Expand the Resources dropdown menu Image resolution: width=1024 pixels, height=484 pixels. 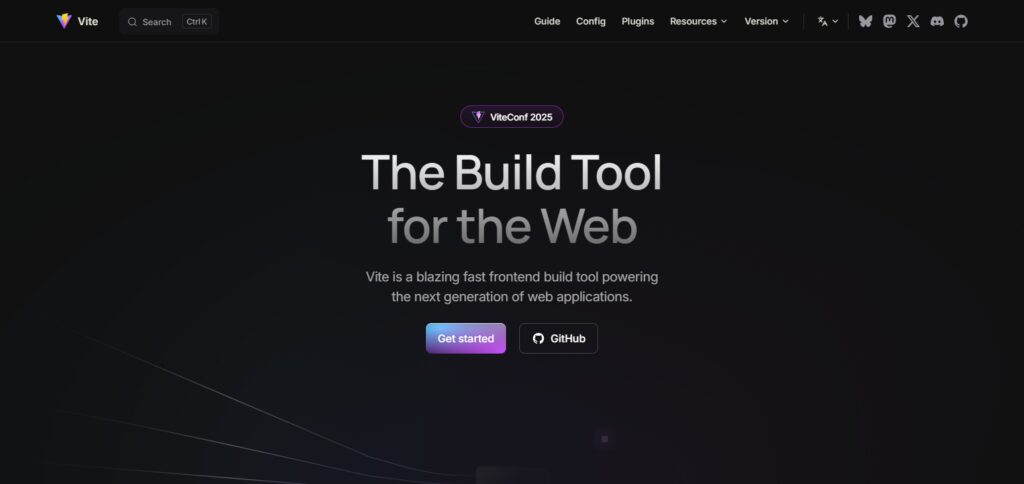[x=698, y=22]
